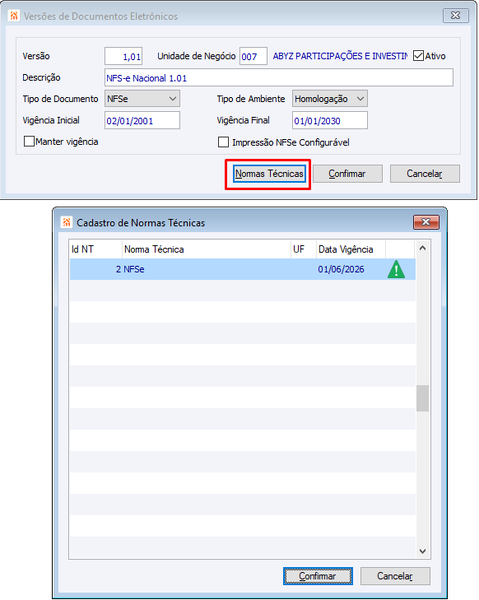Click the ABYZ PARTICIPAÇÕES E INVESTIM business unit name

[340, 56]
